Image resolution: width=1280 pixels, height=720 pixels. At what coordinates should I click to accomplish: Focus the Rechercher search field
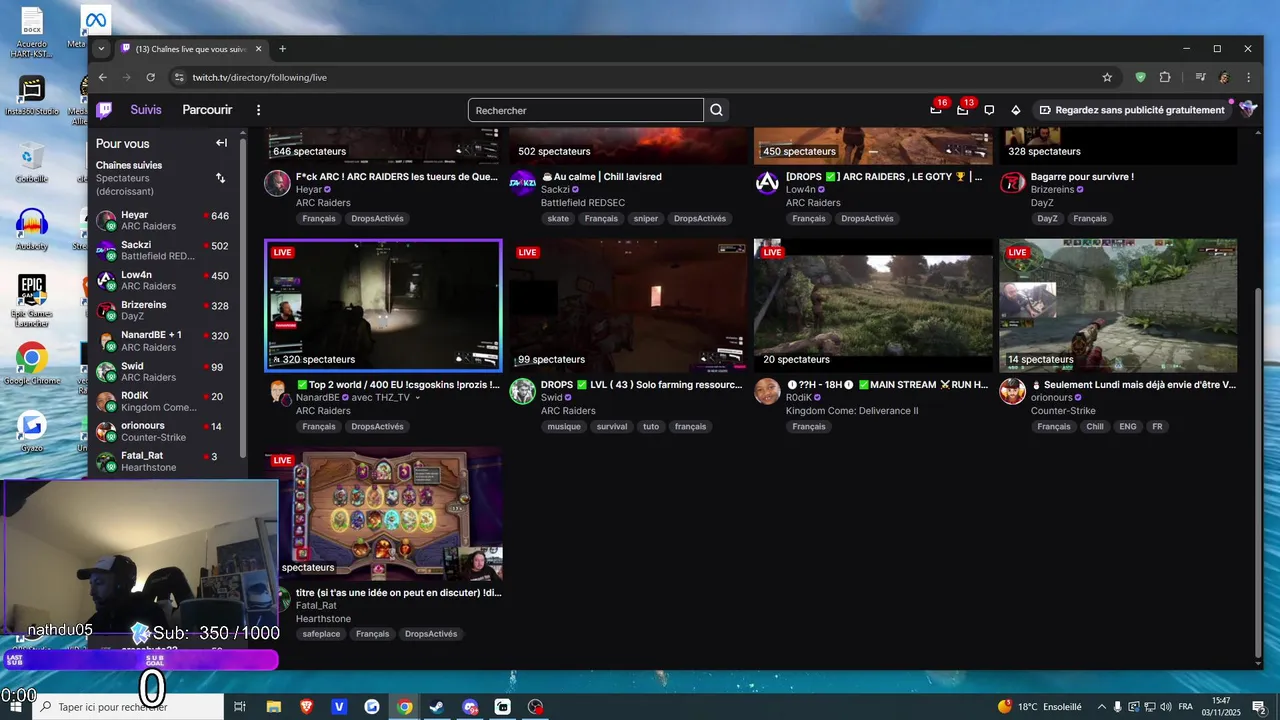click(x=586, y=110)
